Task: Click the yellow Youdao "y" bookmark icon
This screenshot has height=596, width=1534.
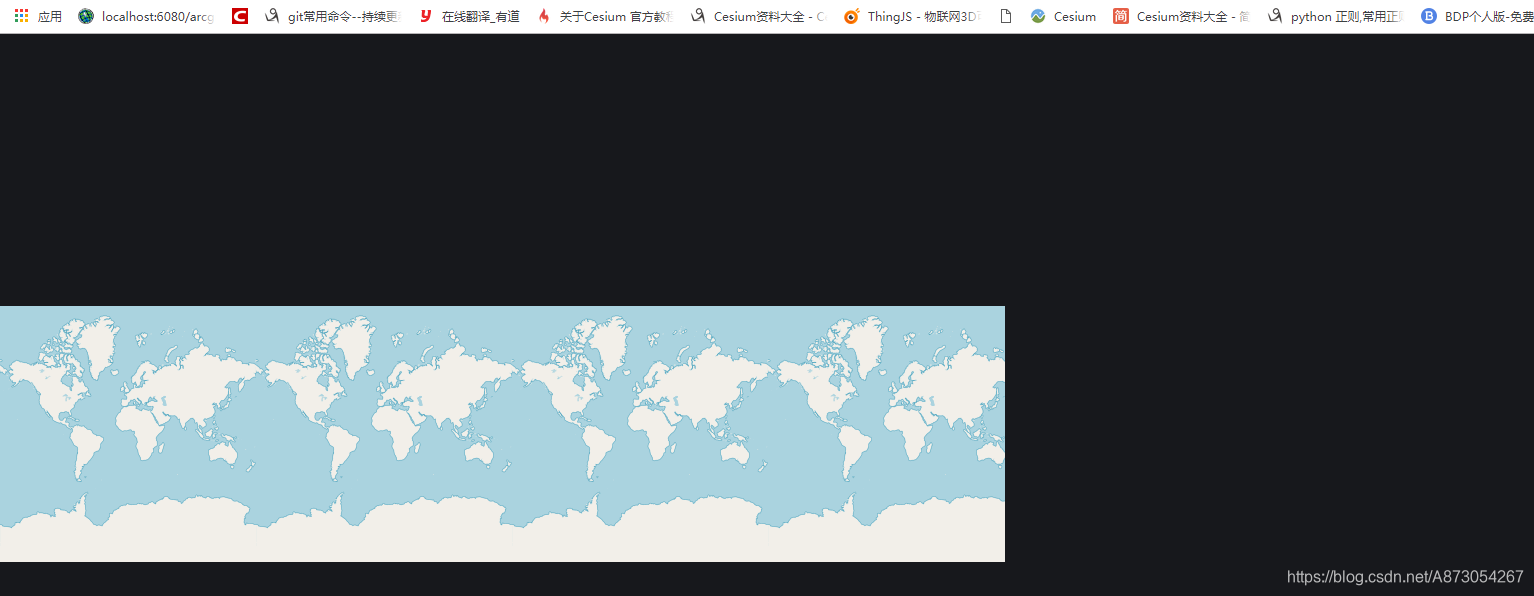Action: tap(424, 16)
